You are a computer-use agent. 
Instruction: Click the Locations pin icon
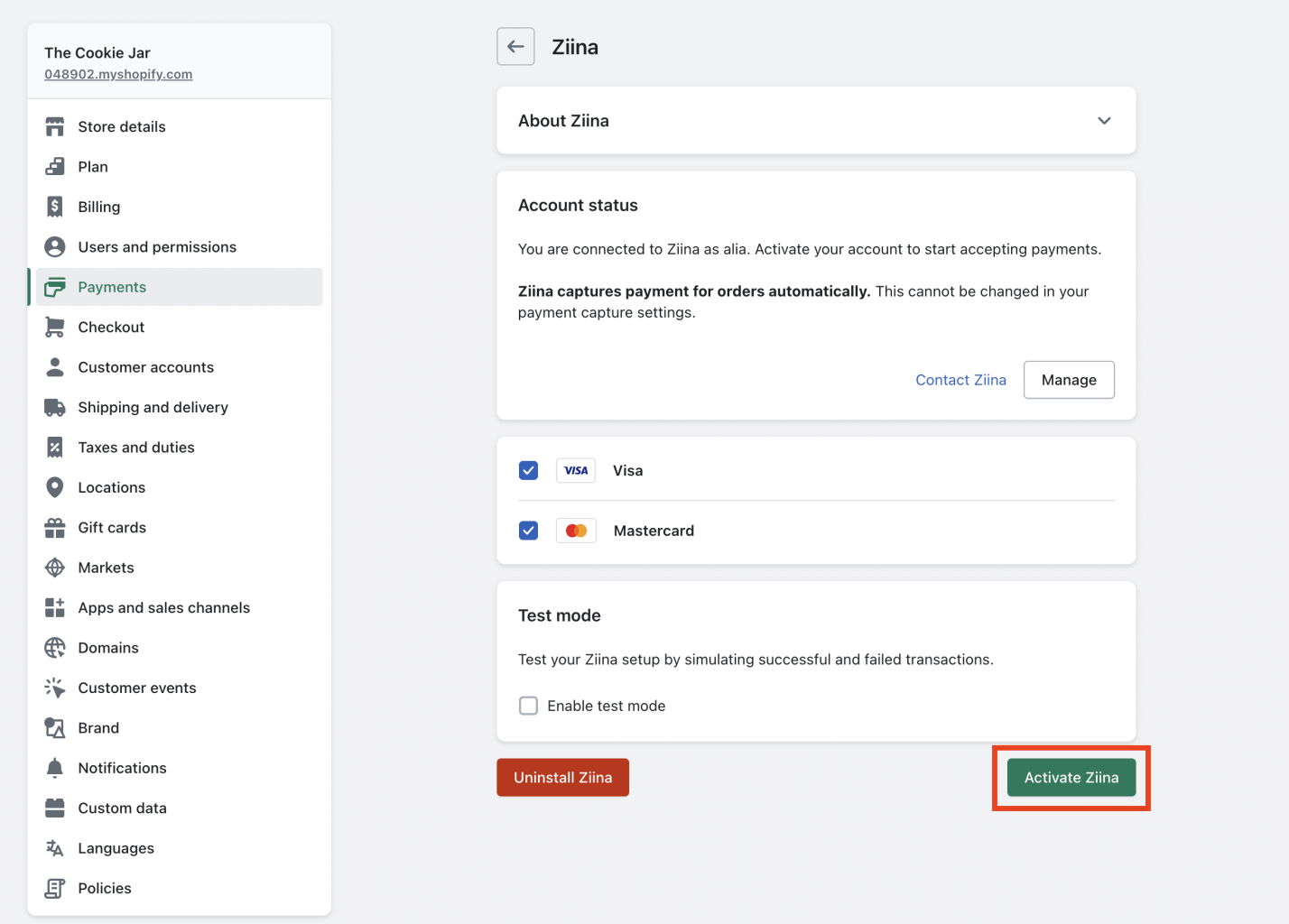[55, 487]
